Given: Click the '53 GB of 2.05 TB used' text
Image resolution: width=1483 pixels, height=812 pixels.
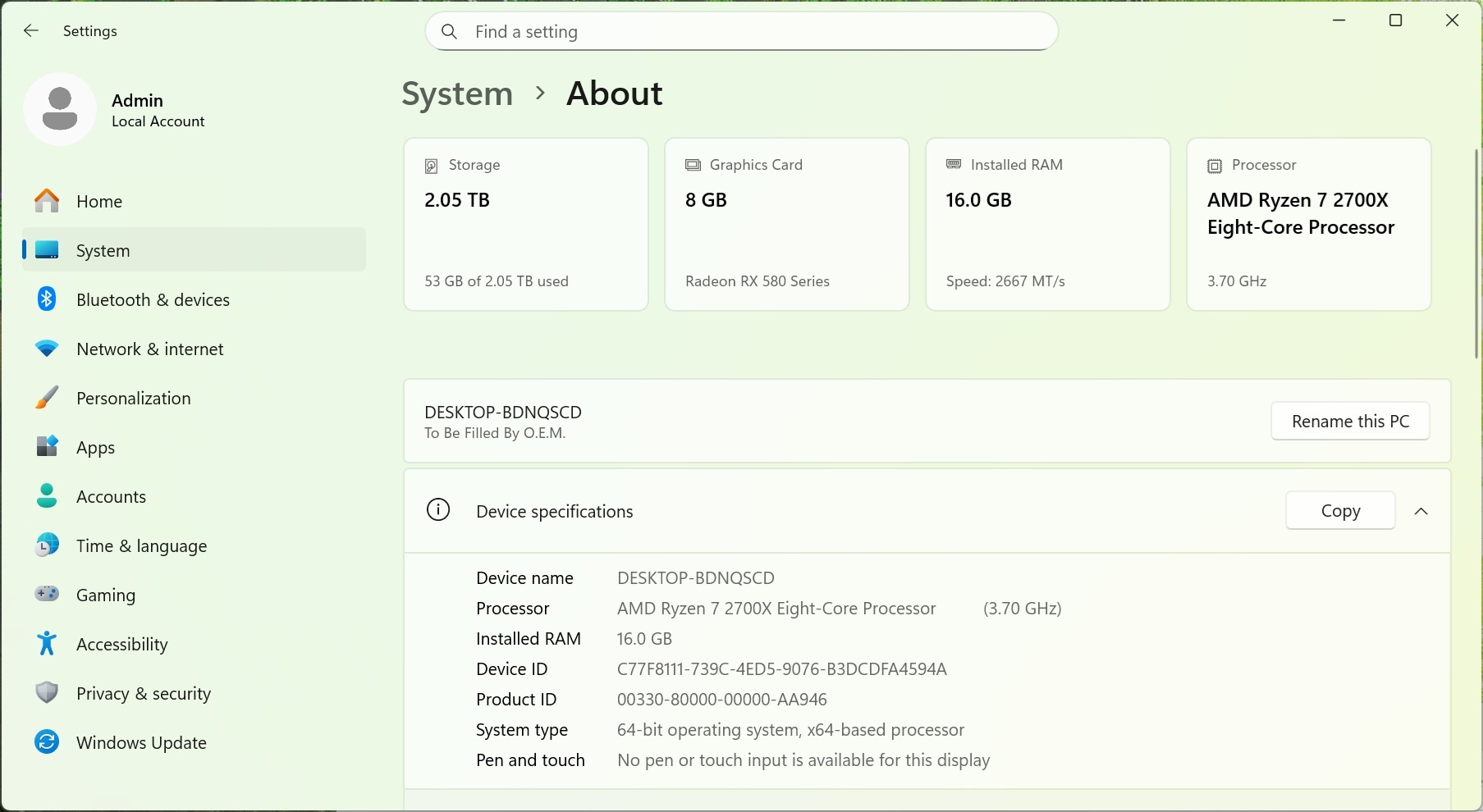Looking at the screenshot, I should 497,281.
